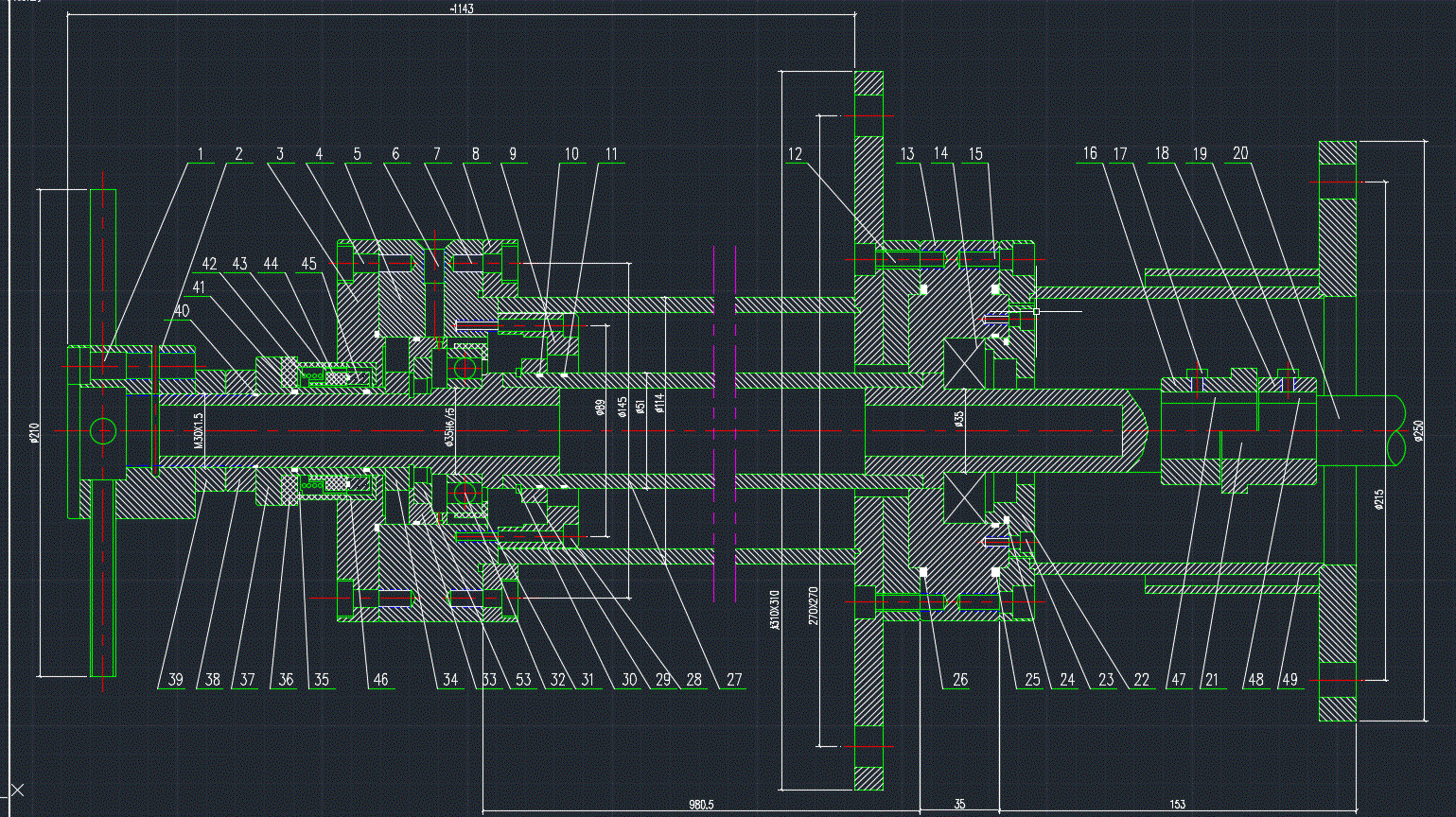Click the ø145 diameter dimension text
This screenshot has width=1456, height=817.
coord(623,407)
